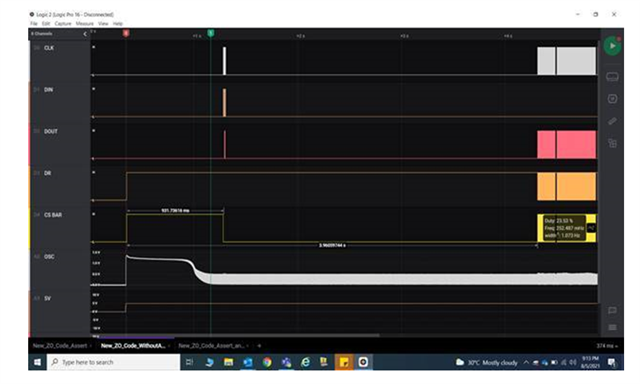
Task: Click the 931 ms width measurement on CS BAR
Action: pos(175,211)
